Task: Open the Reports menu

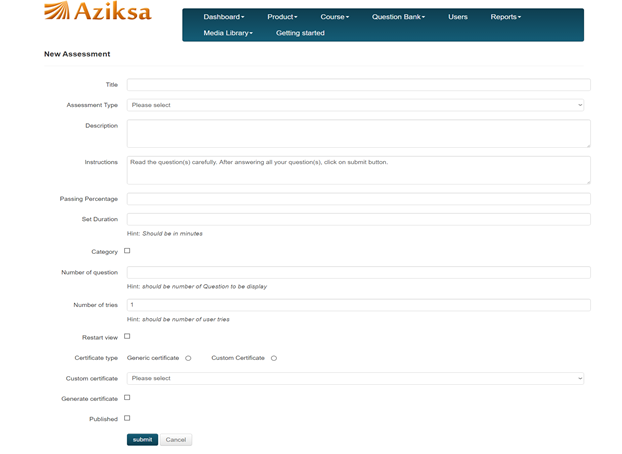Action: (x=505, y=17)
